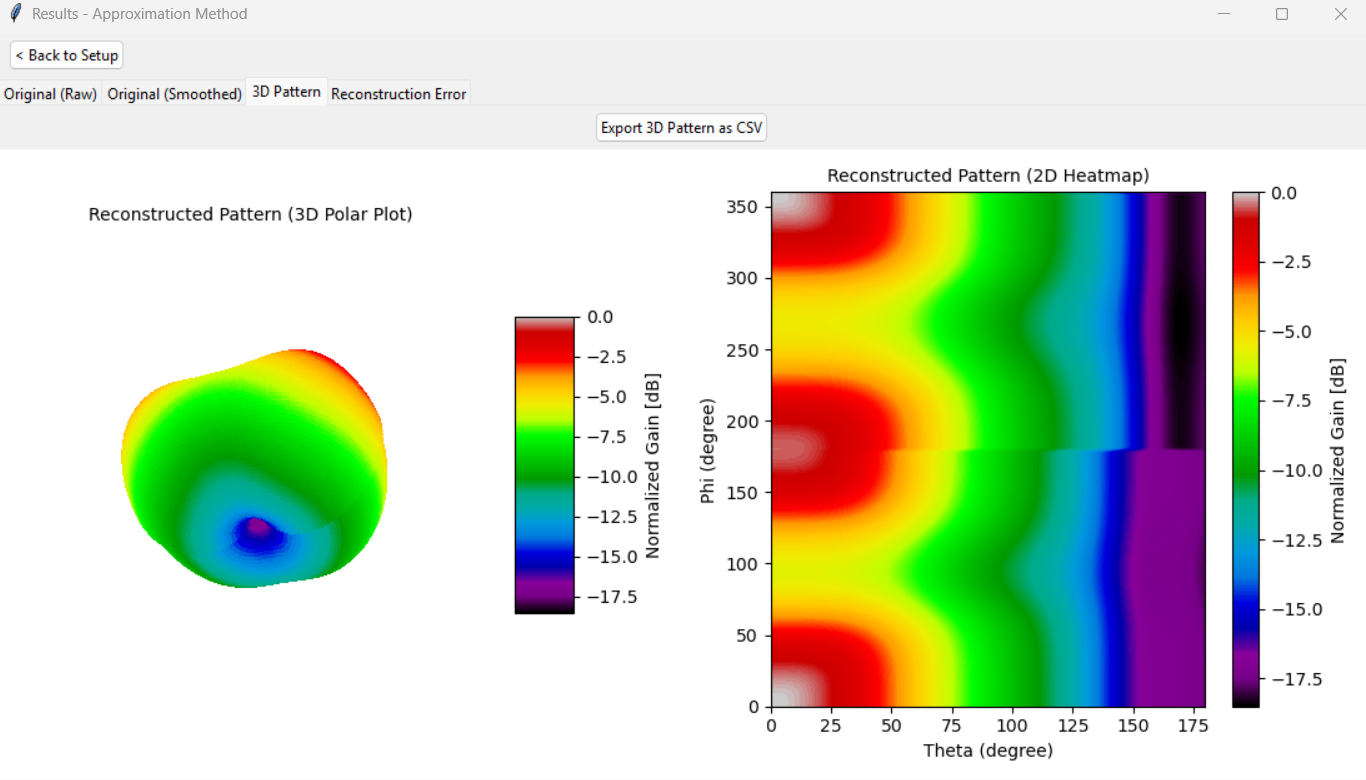The image size is (1366, 780).
Task: Switch to the Original (Raw) tab
Action: [x=50, y=94]
